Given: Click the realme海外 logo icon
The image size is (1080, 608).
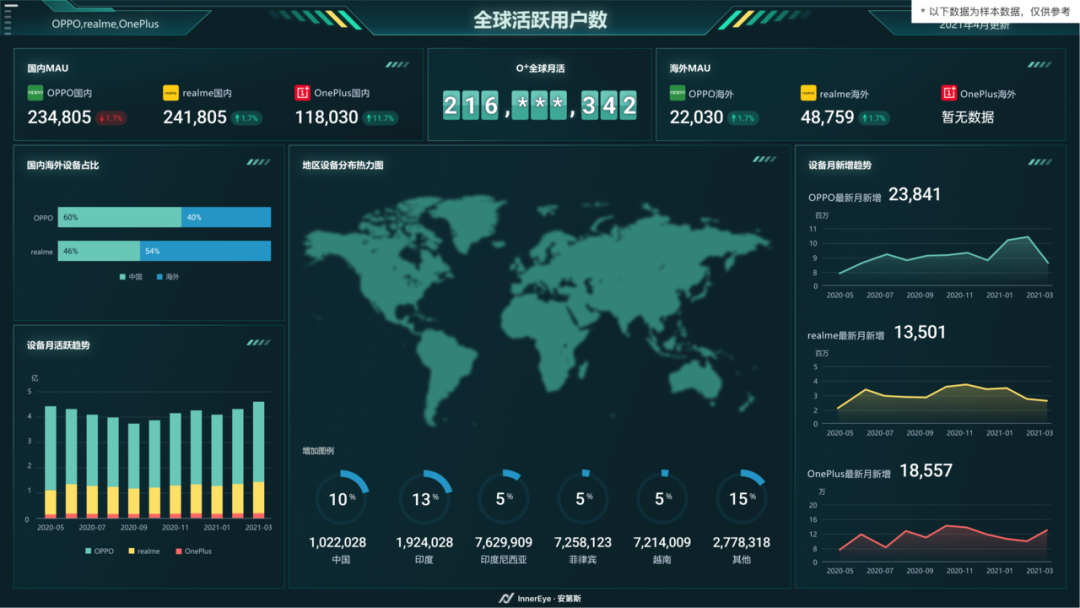Looking at the screenshot, I should (x=808, y=92).
